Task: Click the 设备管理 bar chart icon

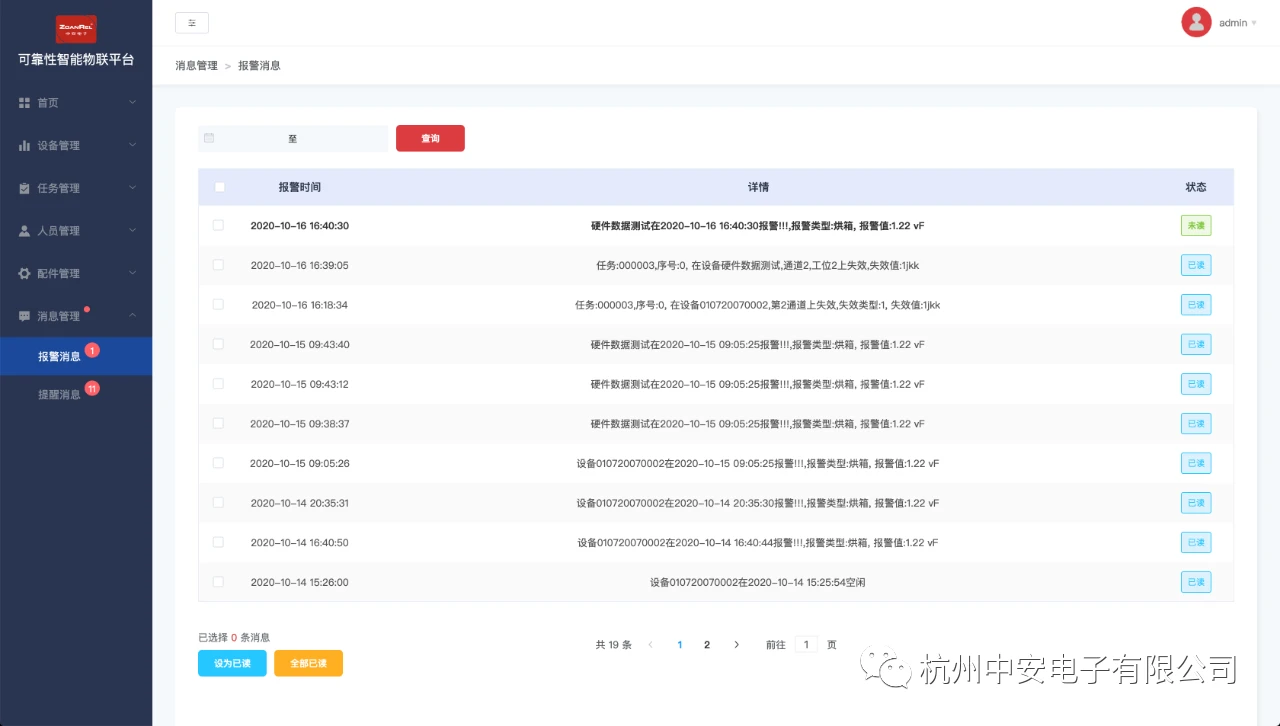Action: tap(25, 146)
